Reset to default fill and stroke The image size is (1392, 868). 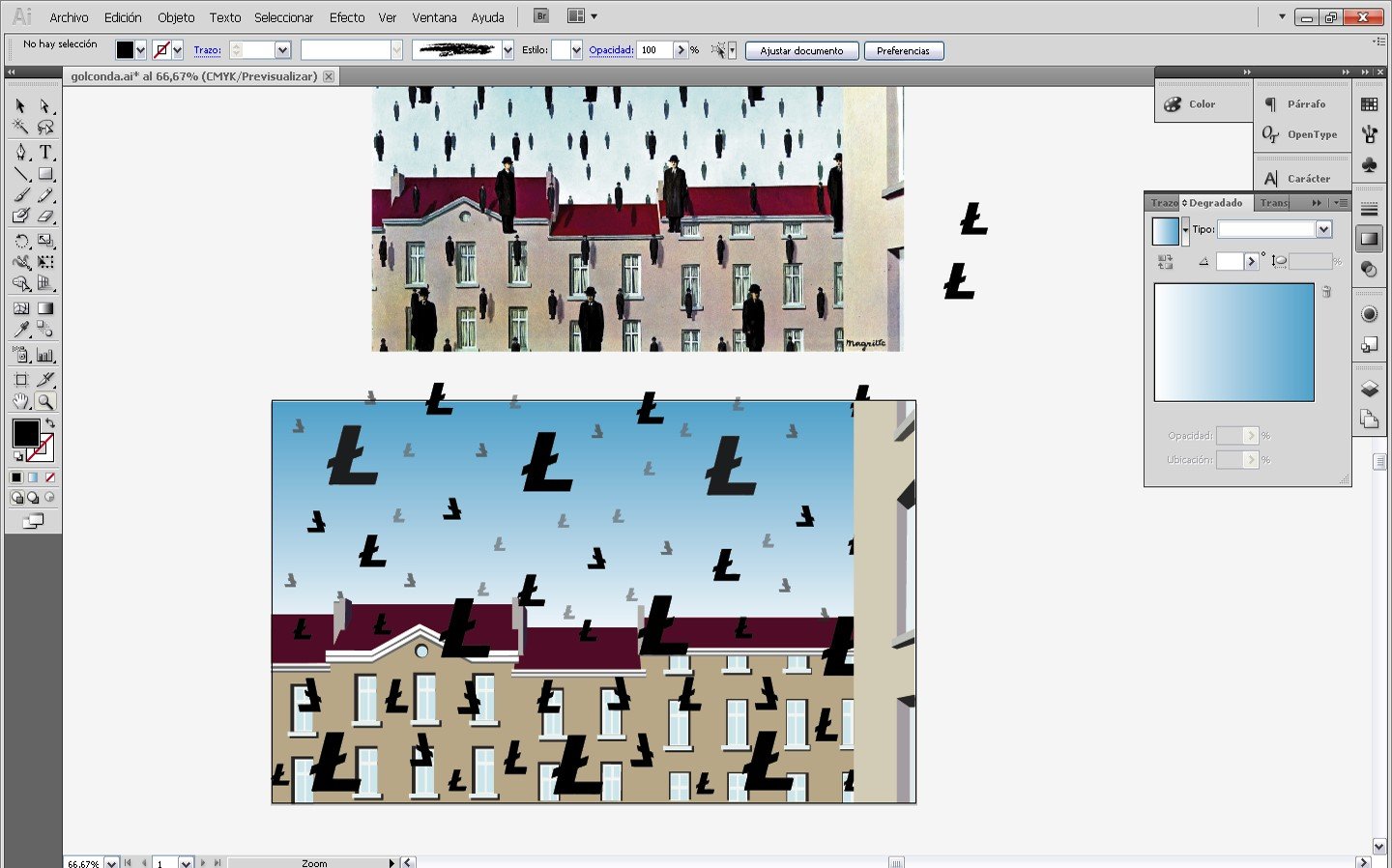tap(17, 456)
